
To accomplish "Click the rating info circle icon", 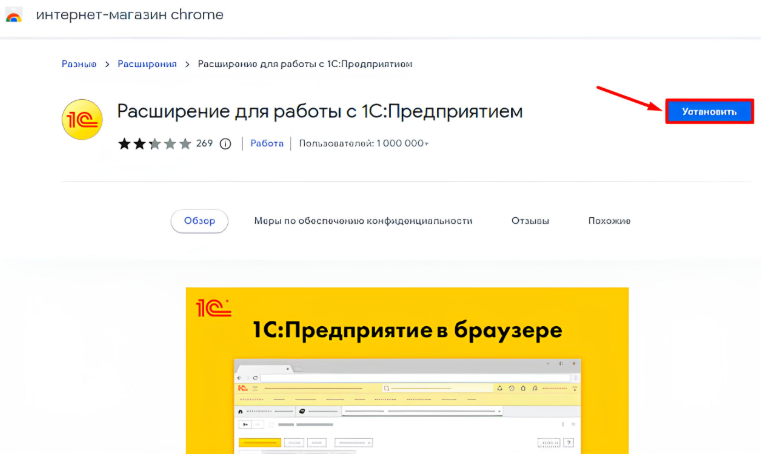I will pos(225,144).
